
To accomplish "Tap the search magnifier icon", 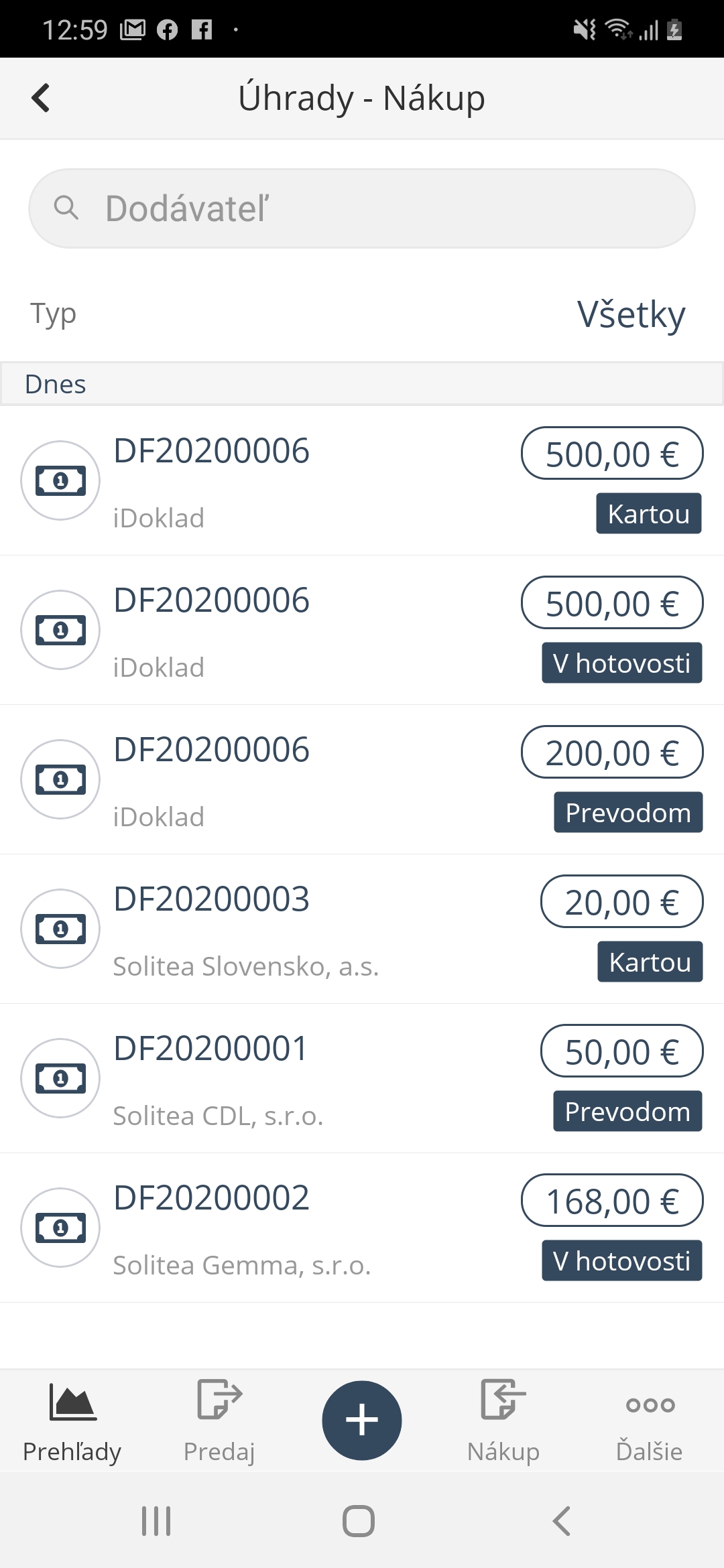I will (66, 208).
